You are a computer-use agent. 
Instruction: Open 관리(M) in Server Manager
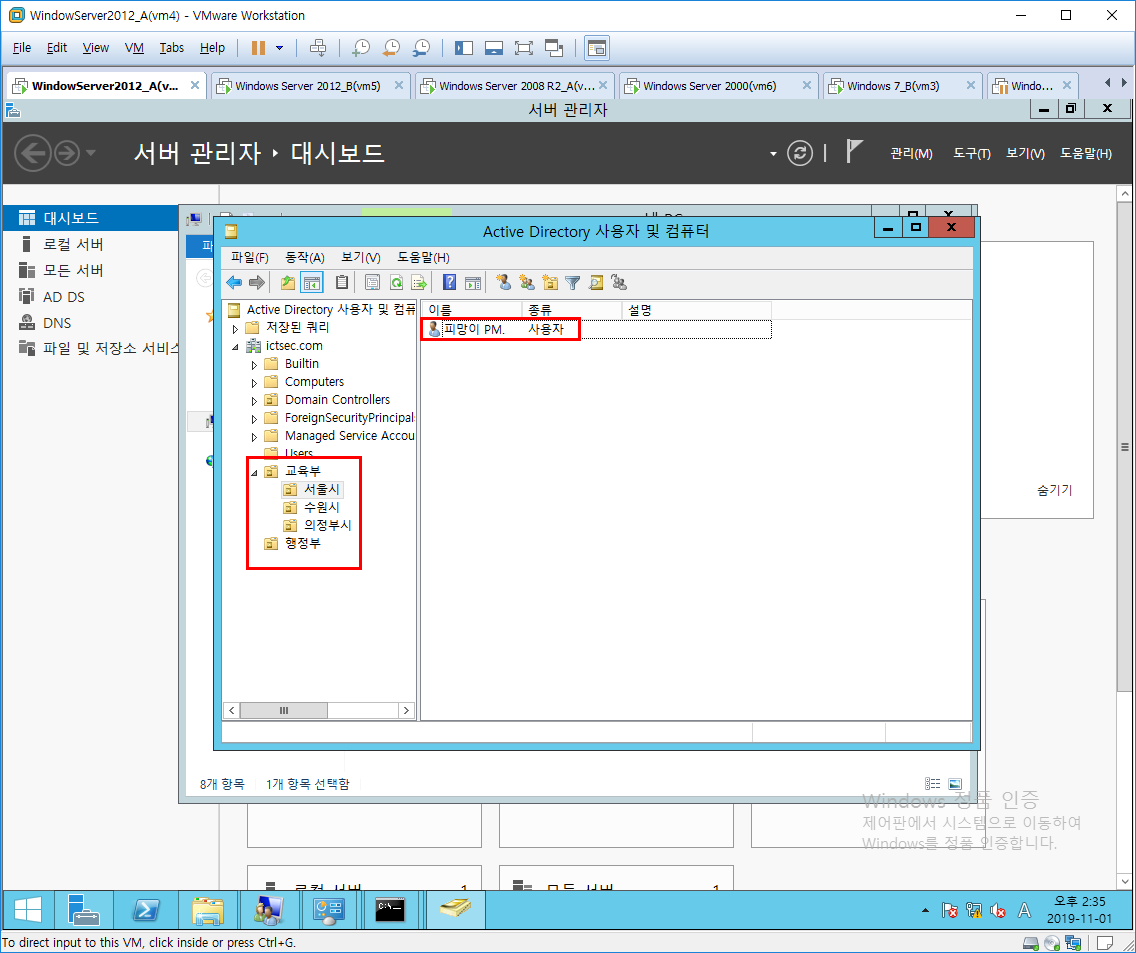click(911, 154)
